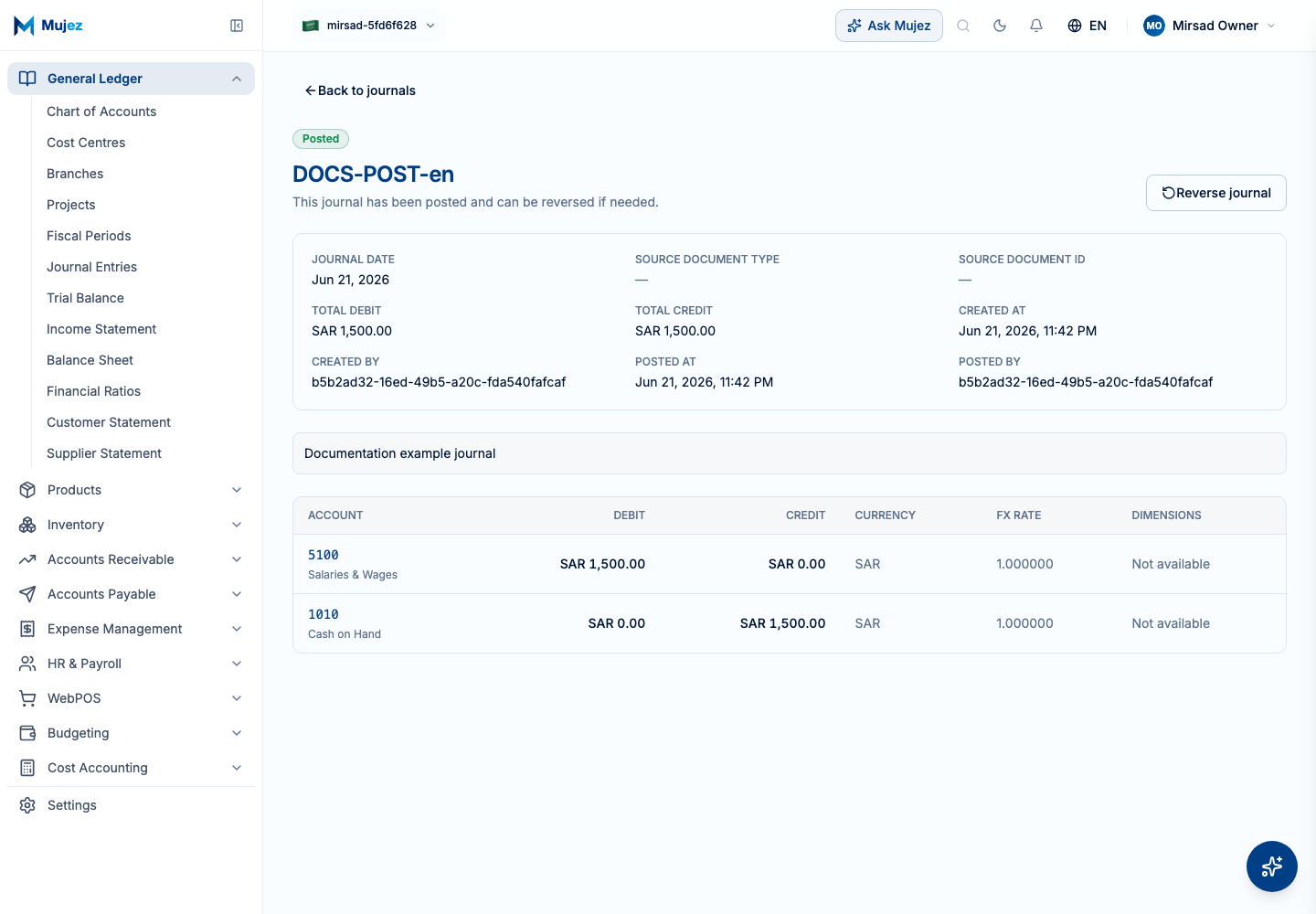Expand HR & Payroll chevron
Viewport: 1316px width, 914px height.
click(237, 664)
